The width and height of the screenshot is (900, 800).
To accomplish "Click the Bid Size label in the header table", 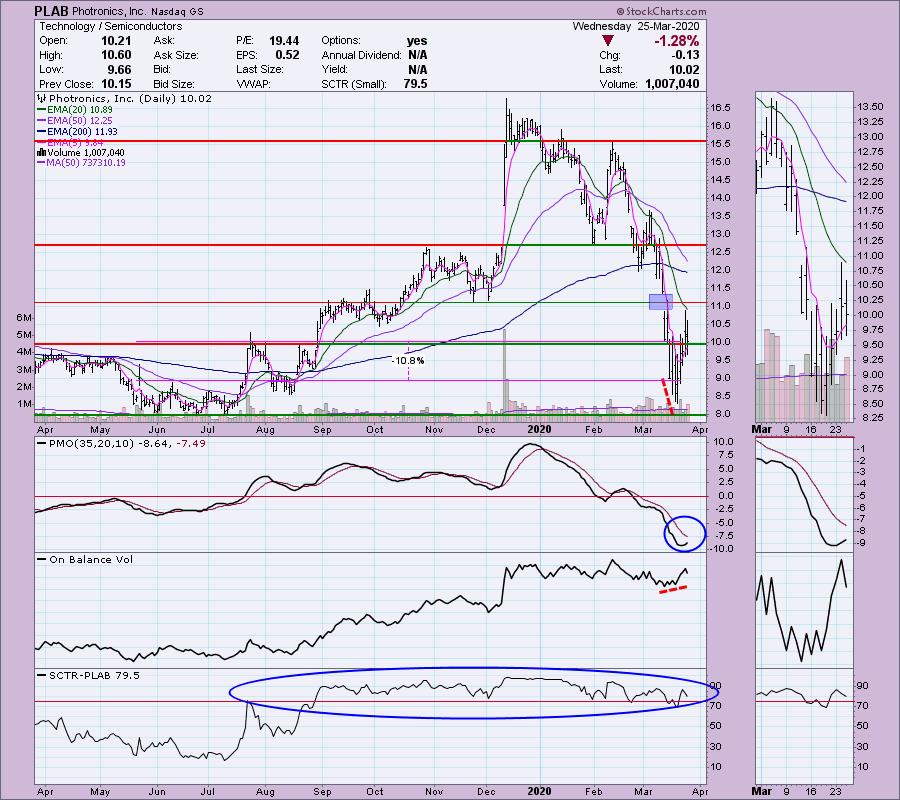I will pos(174,84).
